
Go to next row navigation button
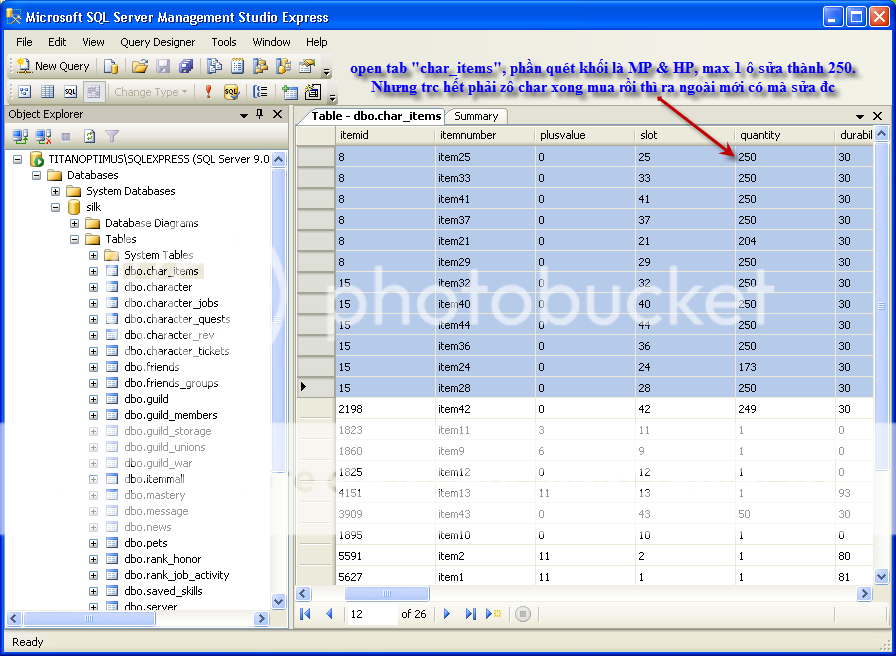(x=447, y=614)
